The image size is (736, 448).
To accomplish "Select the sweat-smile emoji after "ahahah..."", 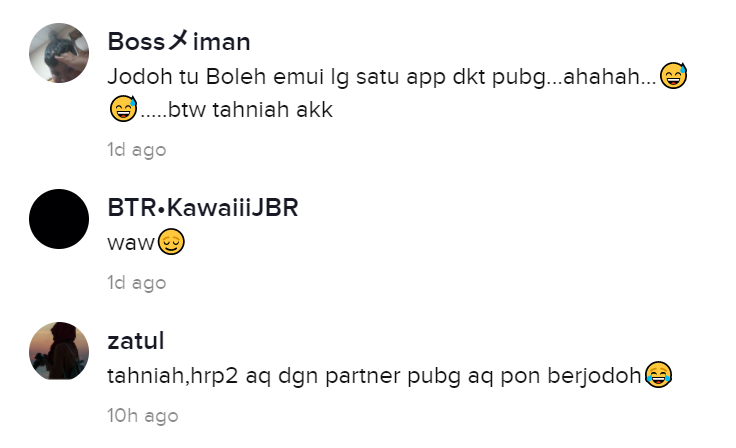I will 673,76.
